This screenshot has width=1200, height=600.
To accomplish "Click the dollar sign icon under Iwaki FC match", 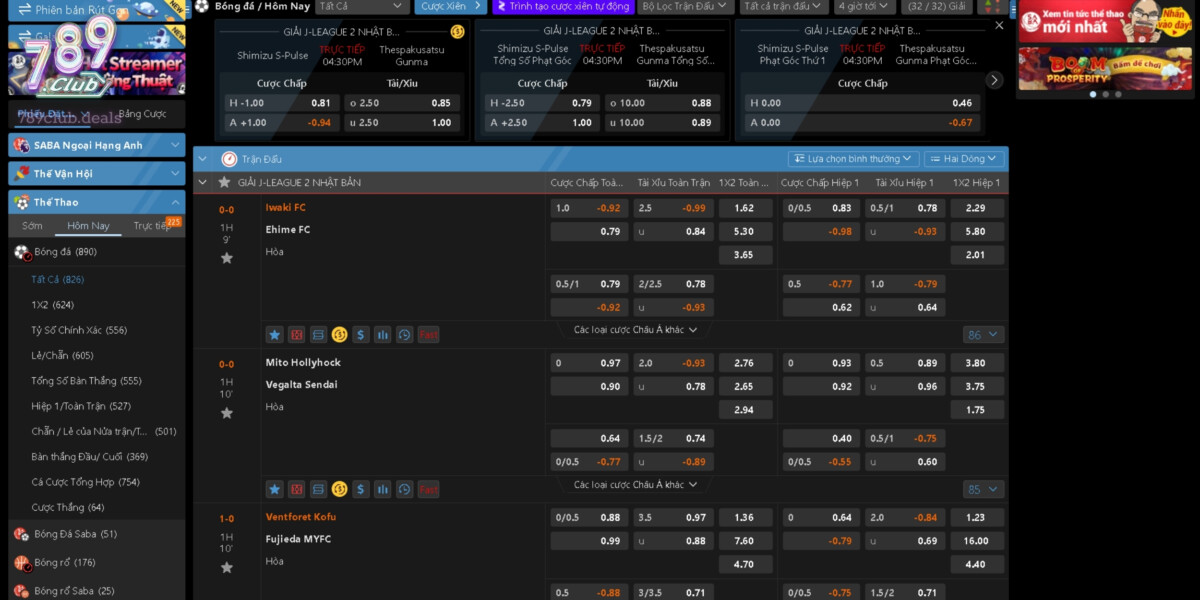I will tap(361, 335).
